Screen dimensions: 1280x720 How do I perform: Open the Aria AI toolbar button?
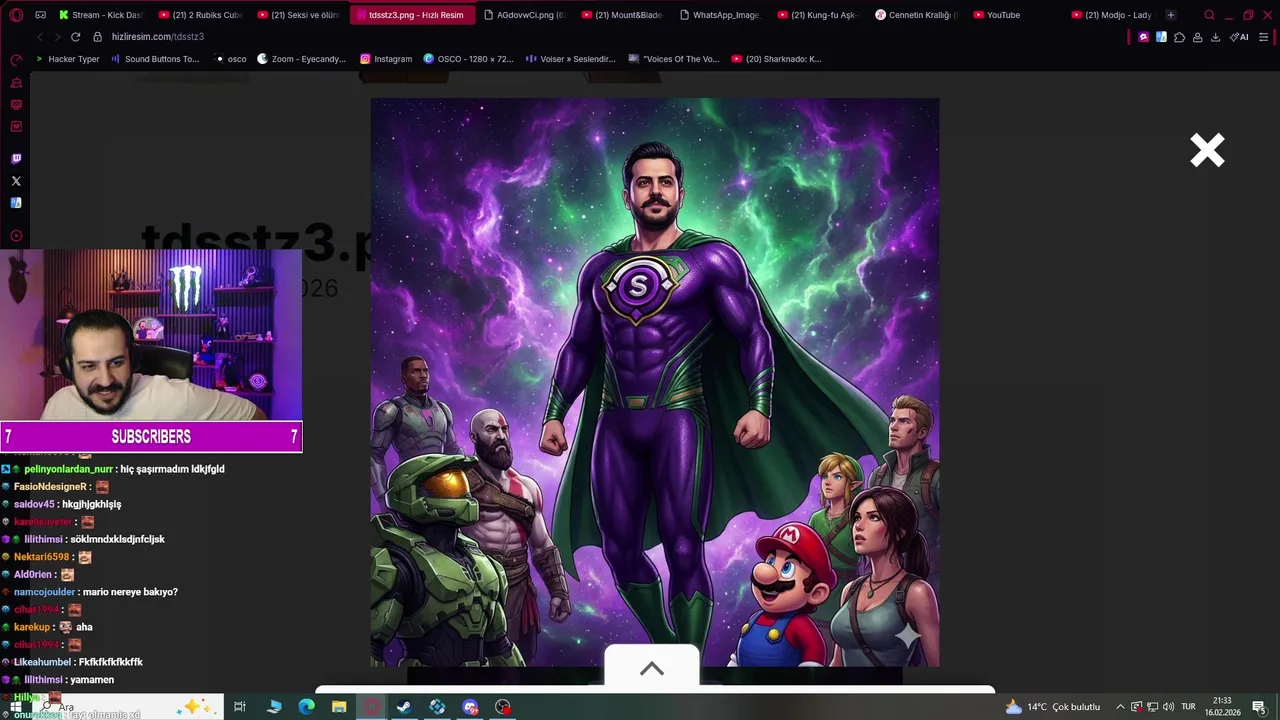click(x=1240, y=37)
